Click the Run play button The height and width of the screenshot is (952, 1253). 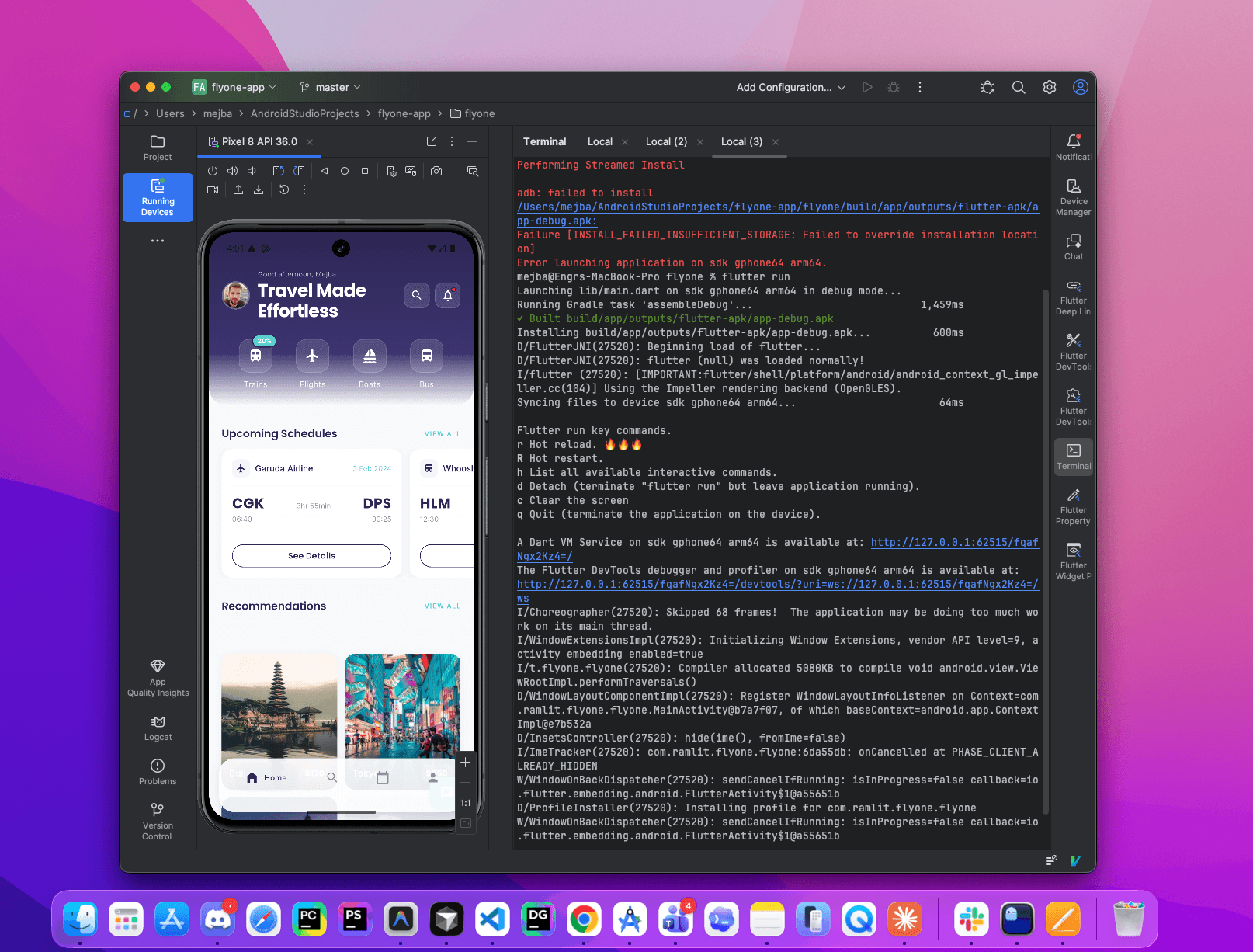click(867, 87)
